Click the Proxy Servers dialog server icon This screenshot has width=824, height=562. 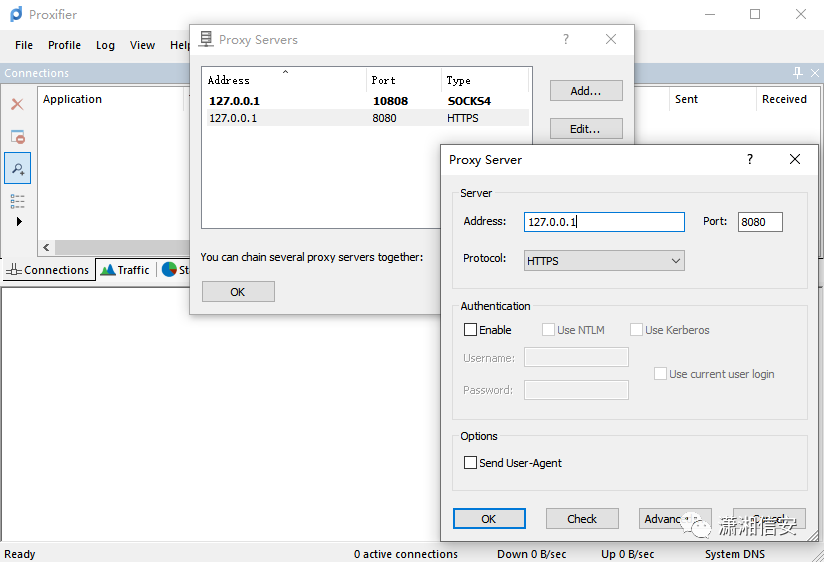[x=206, y=39]
